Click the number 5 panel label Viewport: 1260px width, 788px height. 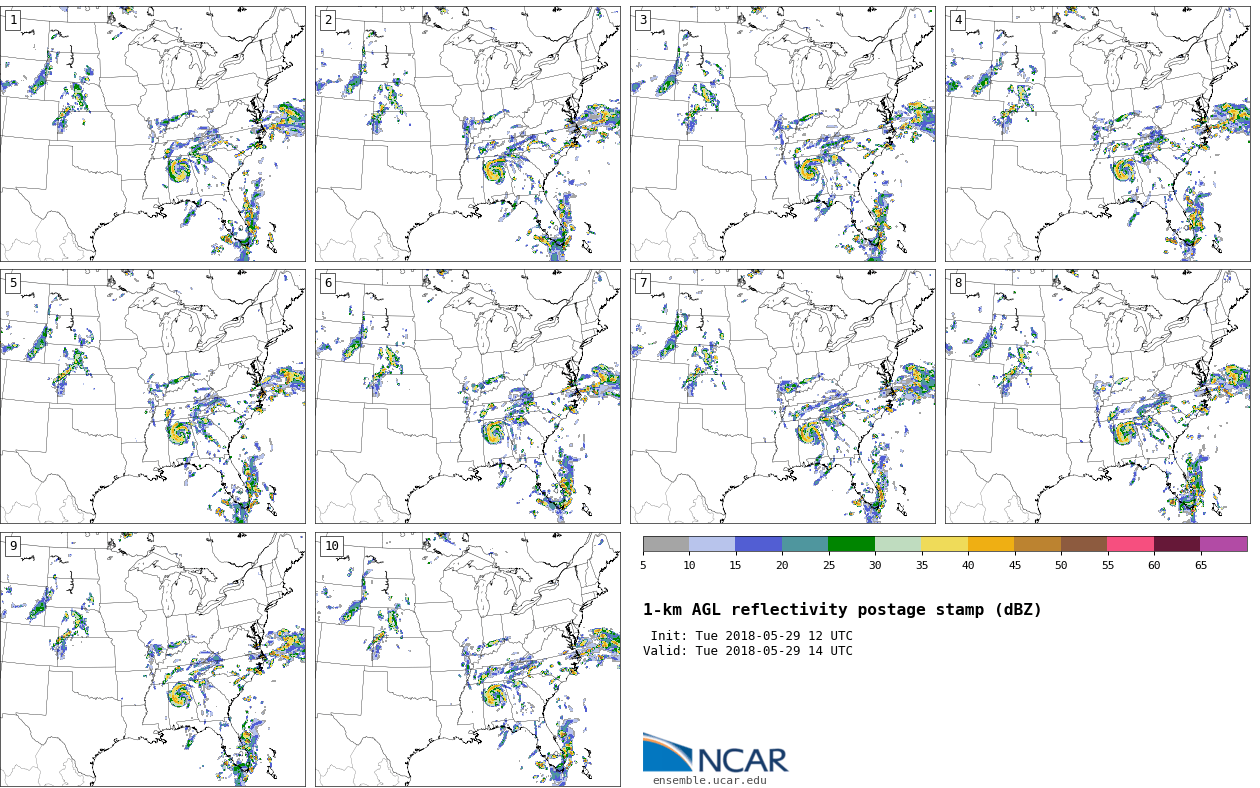[13, 283]
